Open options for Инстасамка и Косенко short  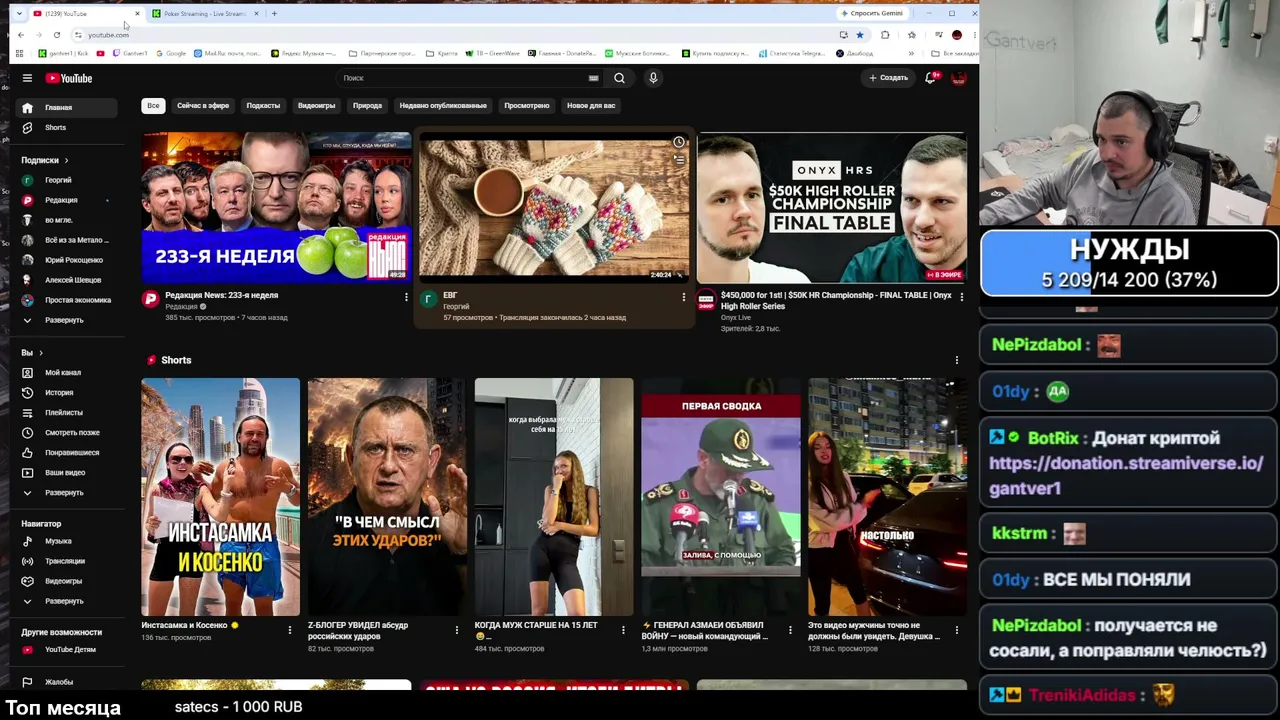pos(290,630)
